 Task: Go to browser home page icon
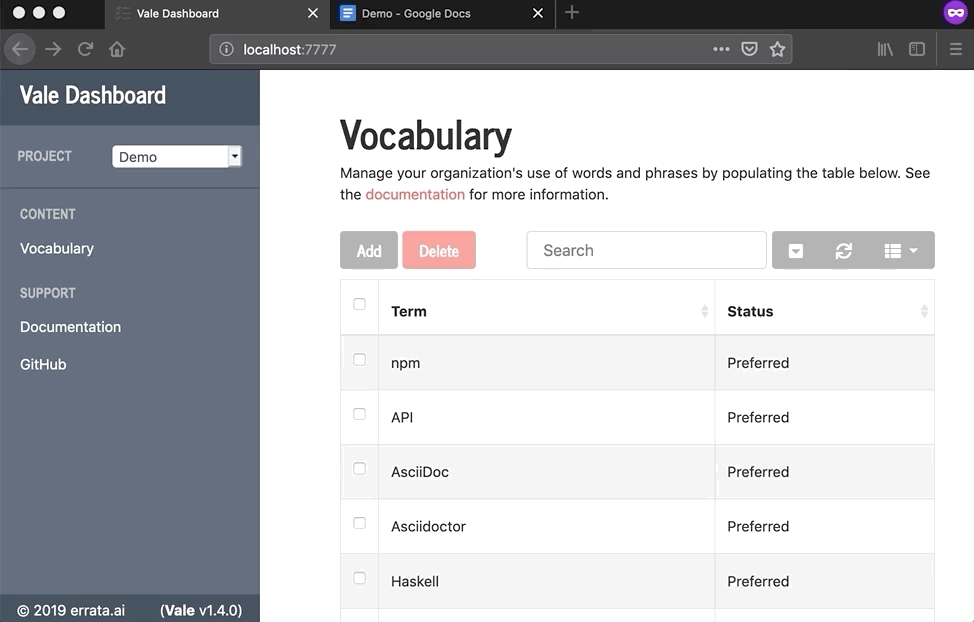point(117,49)
